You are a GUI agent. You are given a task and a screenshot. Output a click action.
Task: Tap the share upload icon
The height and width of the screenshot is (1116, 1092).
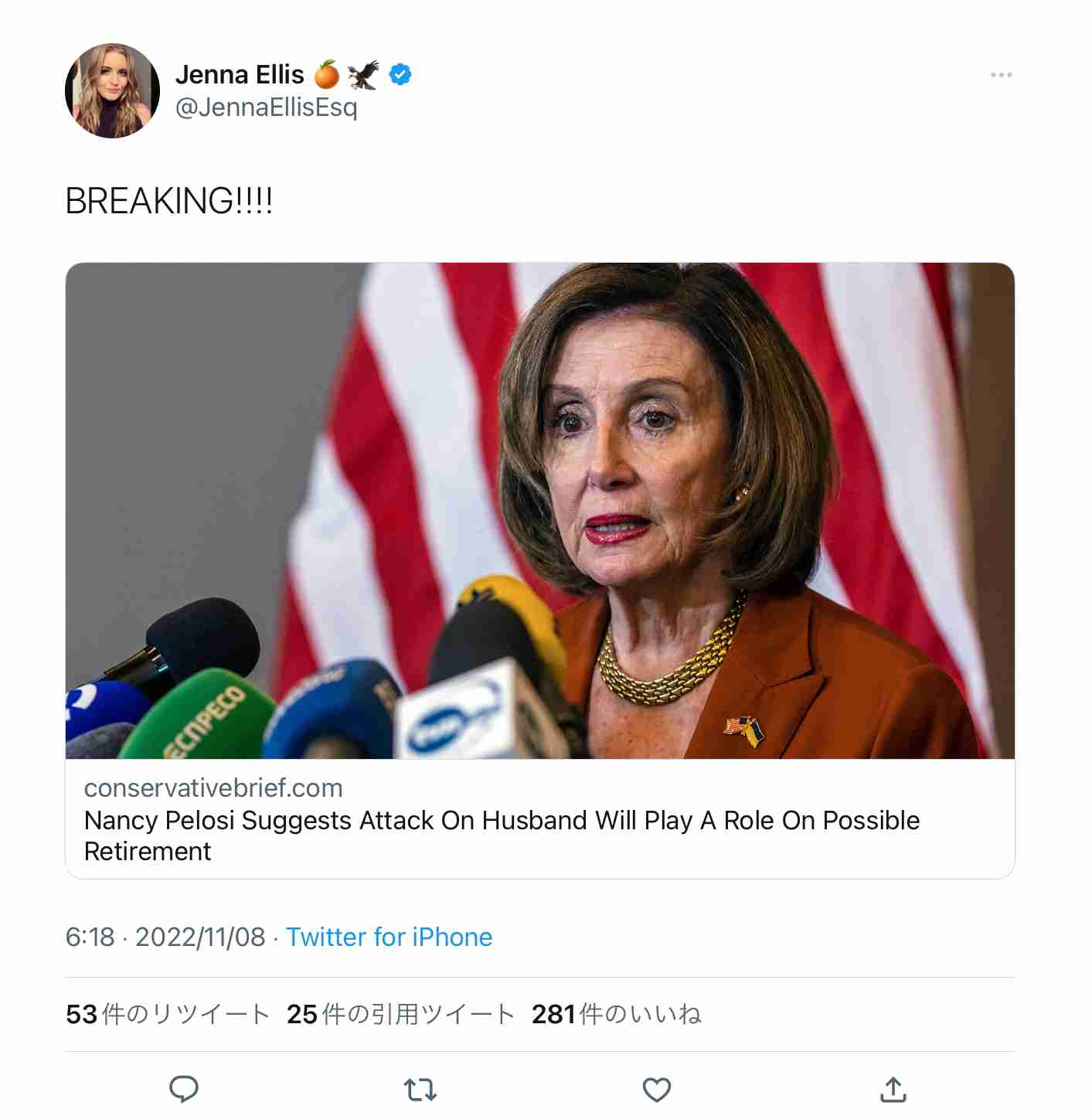point(893,1089)
